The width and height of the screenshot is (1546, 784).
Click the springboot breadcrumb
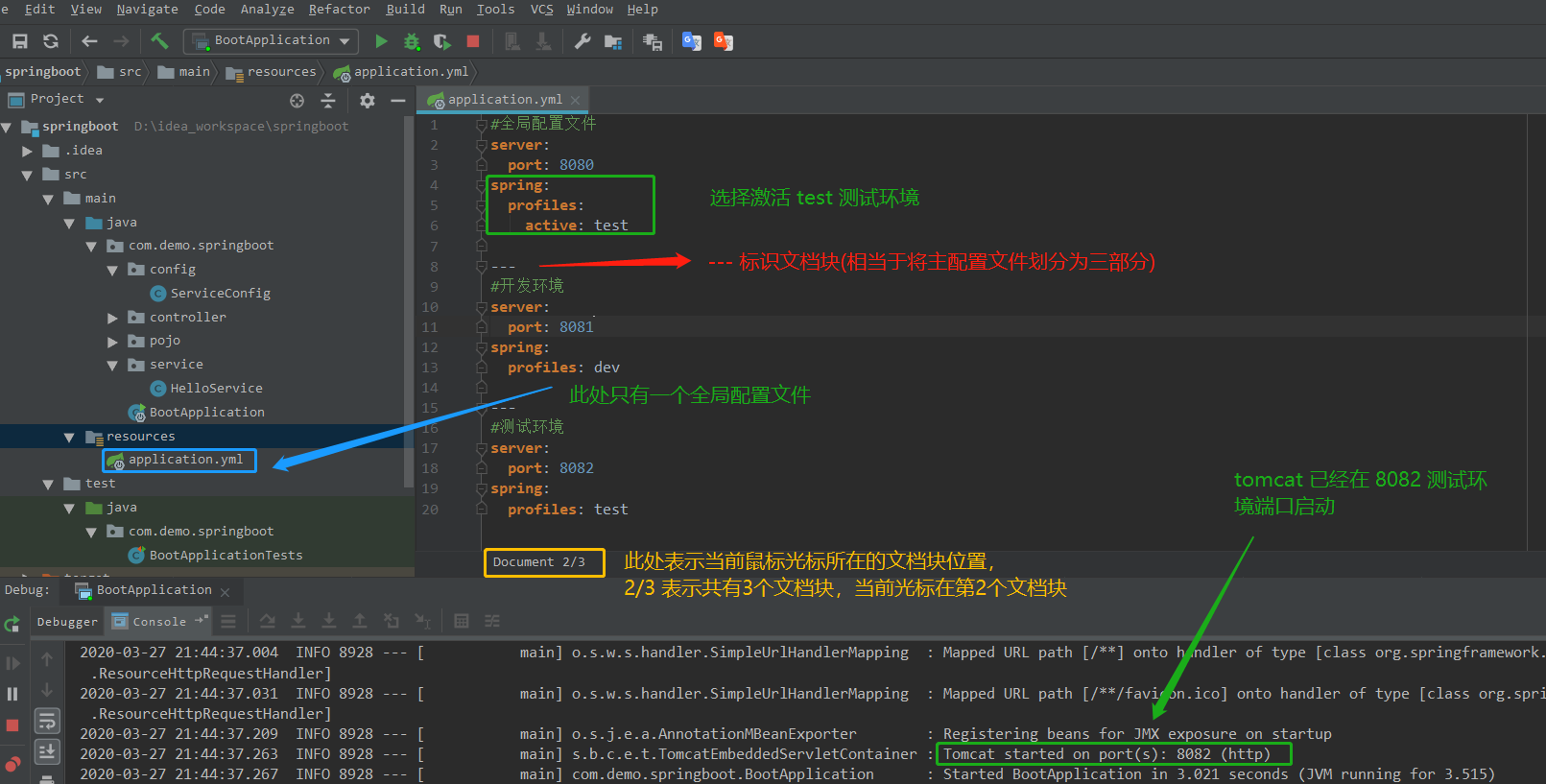click(x=43, y=72)
